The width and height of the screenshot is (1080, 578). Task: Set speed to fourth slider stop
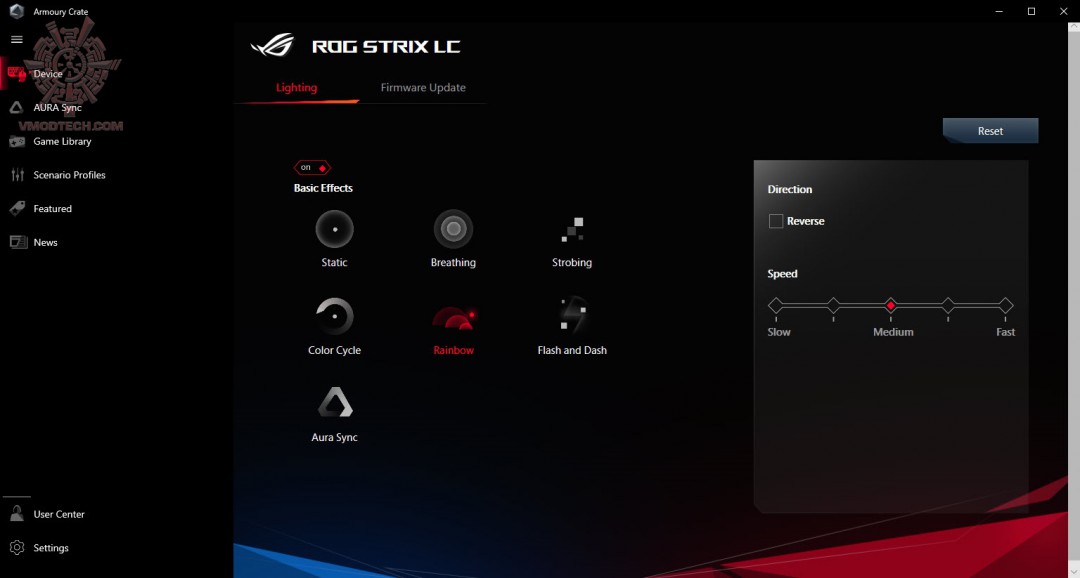coord(948,305)
